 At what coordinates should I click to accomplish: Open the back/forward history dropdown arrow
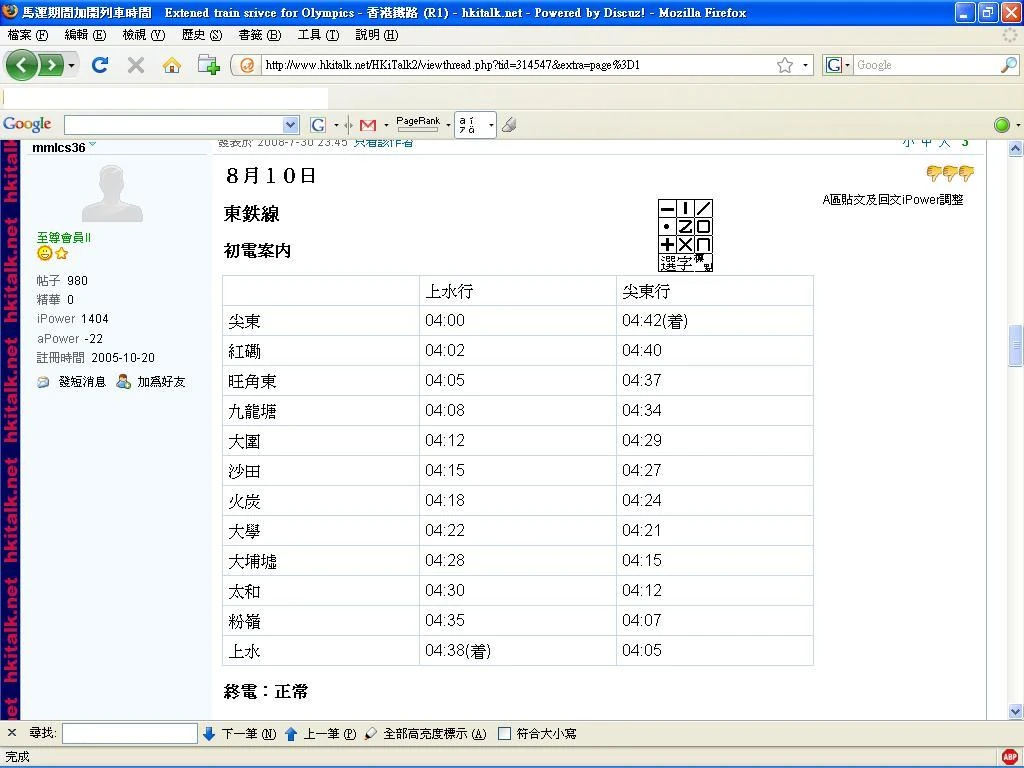tap(71, 65)
